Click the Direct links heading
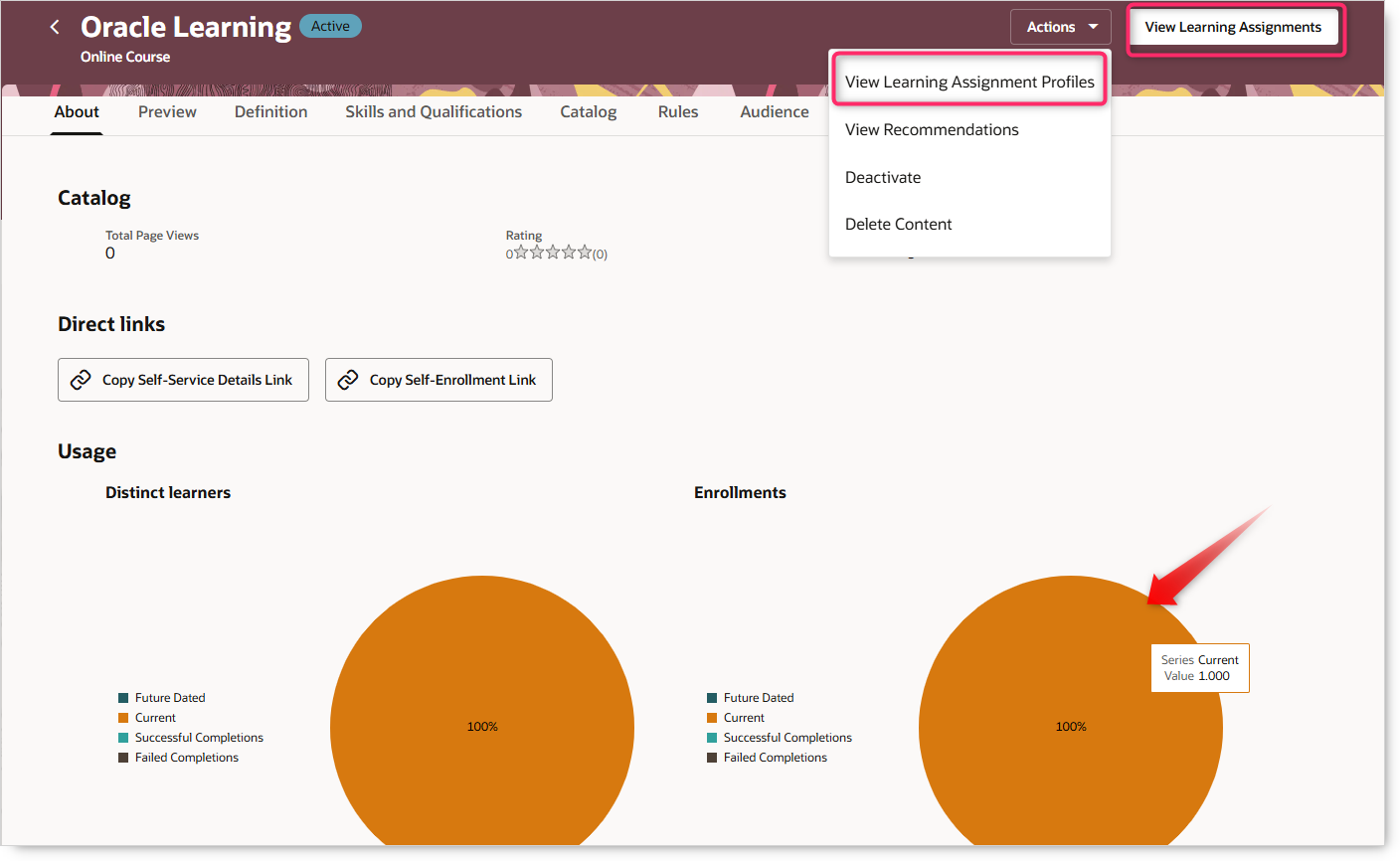1400x861 pixels. click(x=111, y=324)
